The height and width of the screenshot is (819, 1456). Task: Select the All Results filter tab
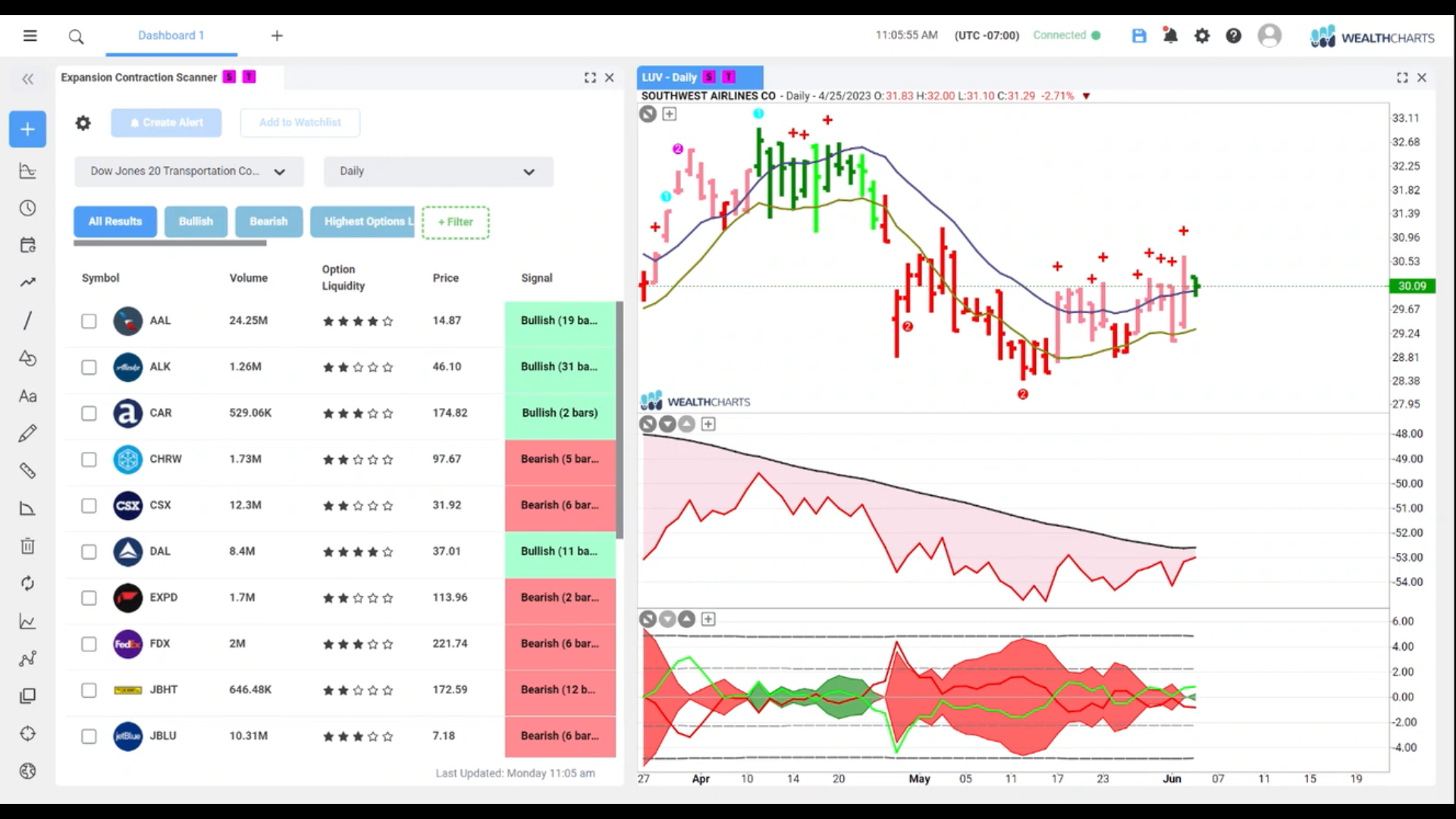pos(115,221)
